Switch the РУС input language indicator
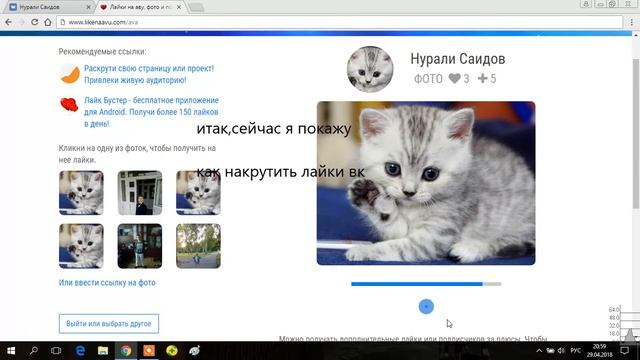 click(x=576, y=351)
